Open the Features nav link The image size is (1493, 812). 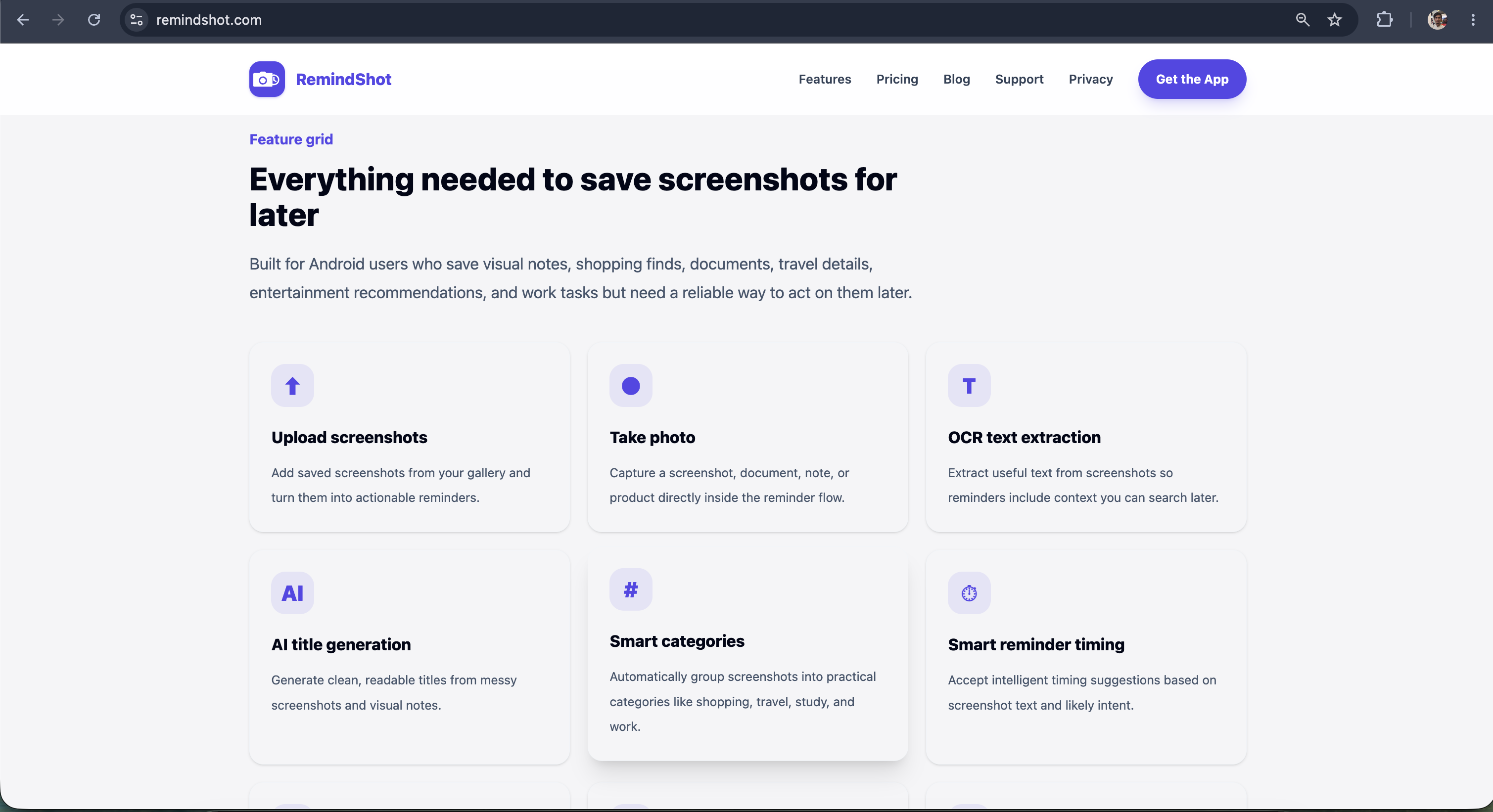click(825, 79)
